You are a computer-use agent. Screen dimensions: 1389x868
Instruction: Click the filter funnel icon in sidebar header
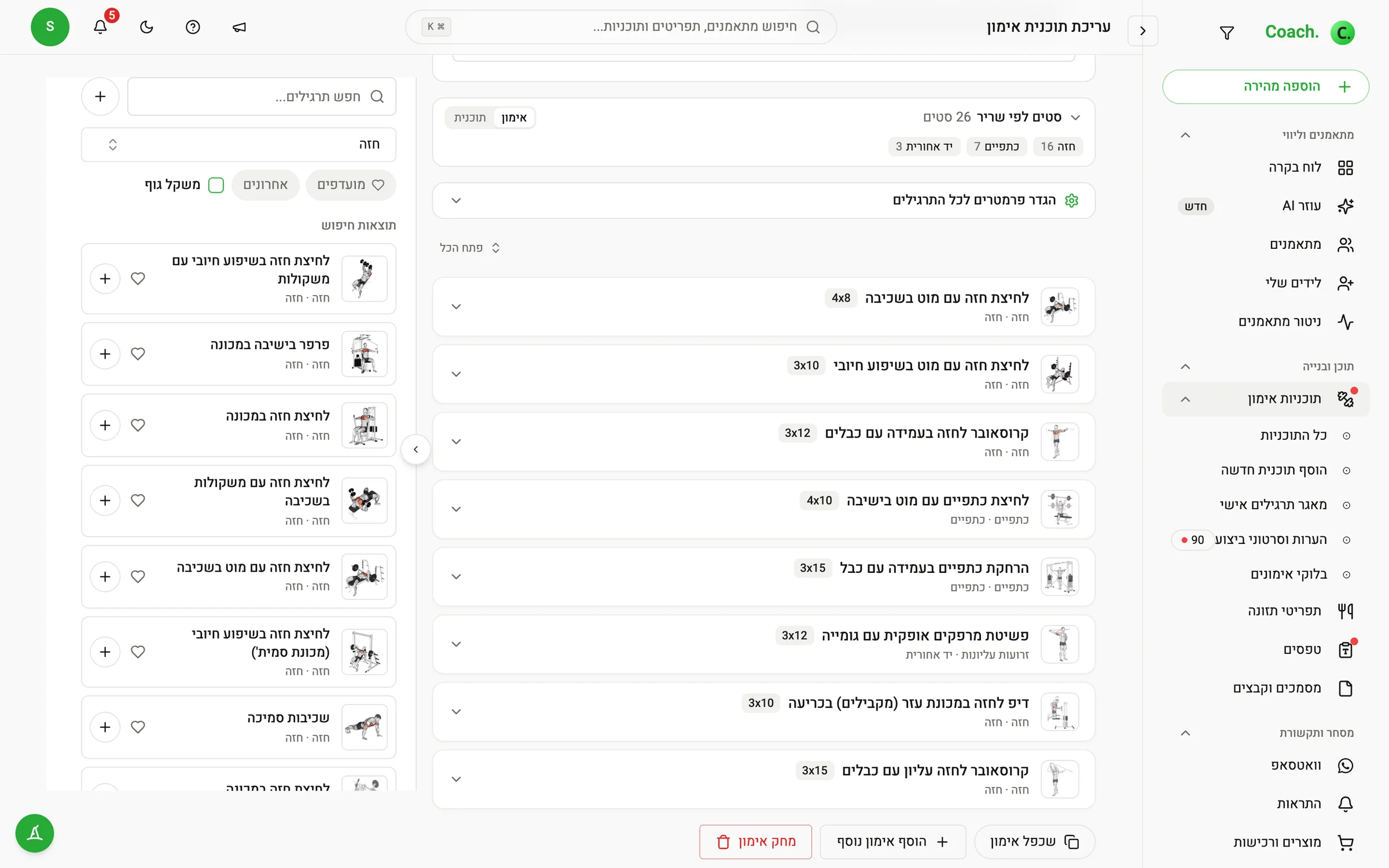click(1226, 32)
